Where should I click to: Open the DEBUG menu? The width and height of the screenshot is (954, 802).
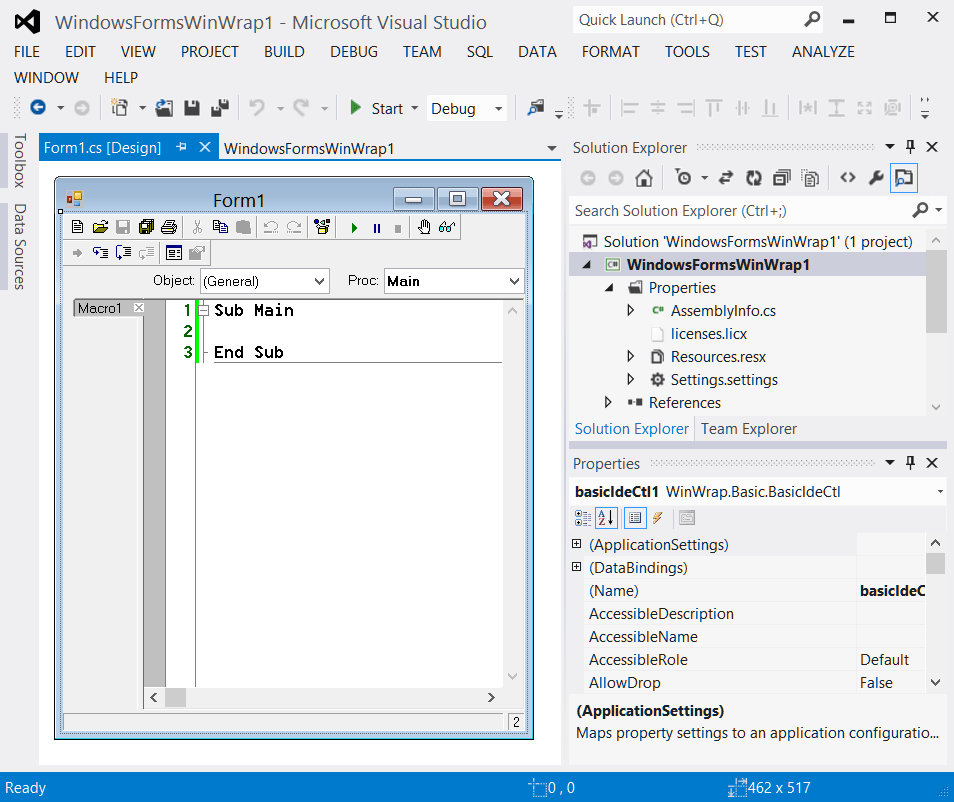point(353,52)
